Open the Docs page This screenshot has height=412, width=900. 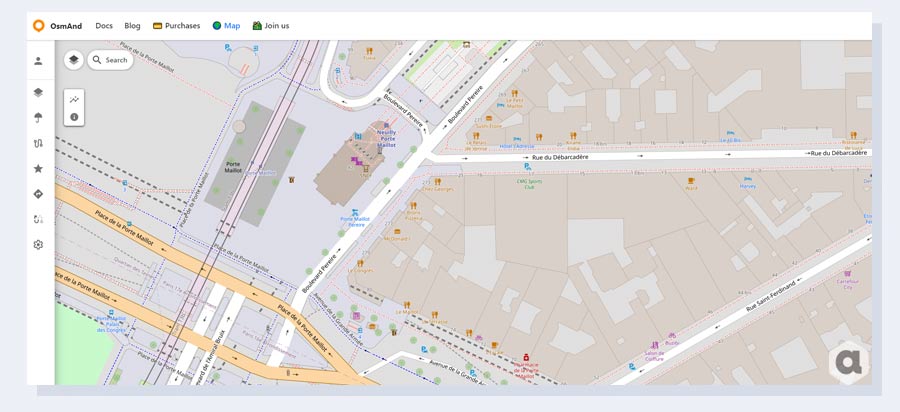(104, 26)
